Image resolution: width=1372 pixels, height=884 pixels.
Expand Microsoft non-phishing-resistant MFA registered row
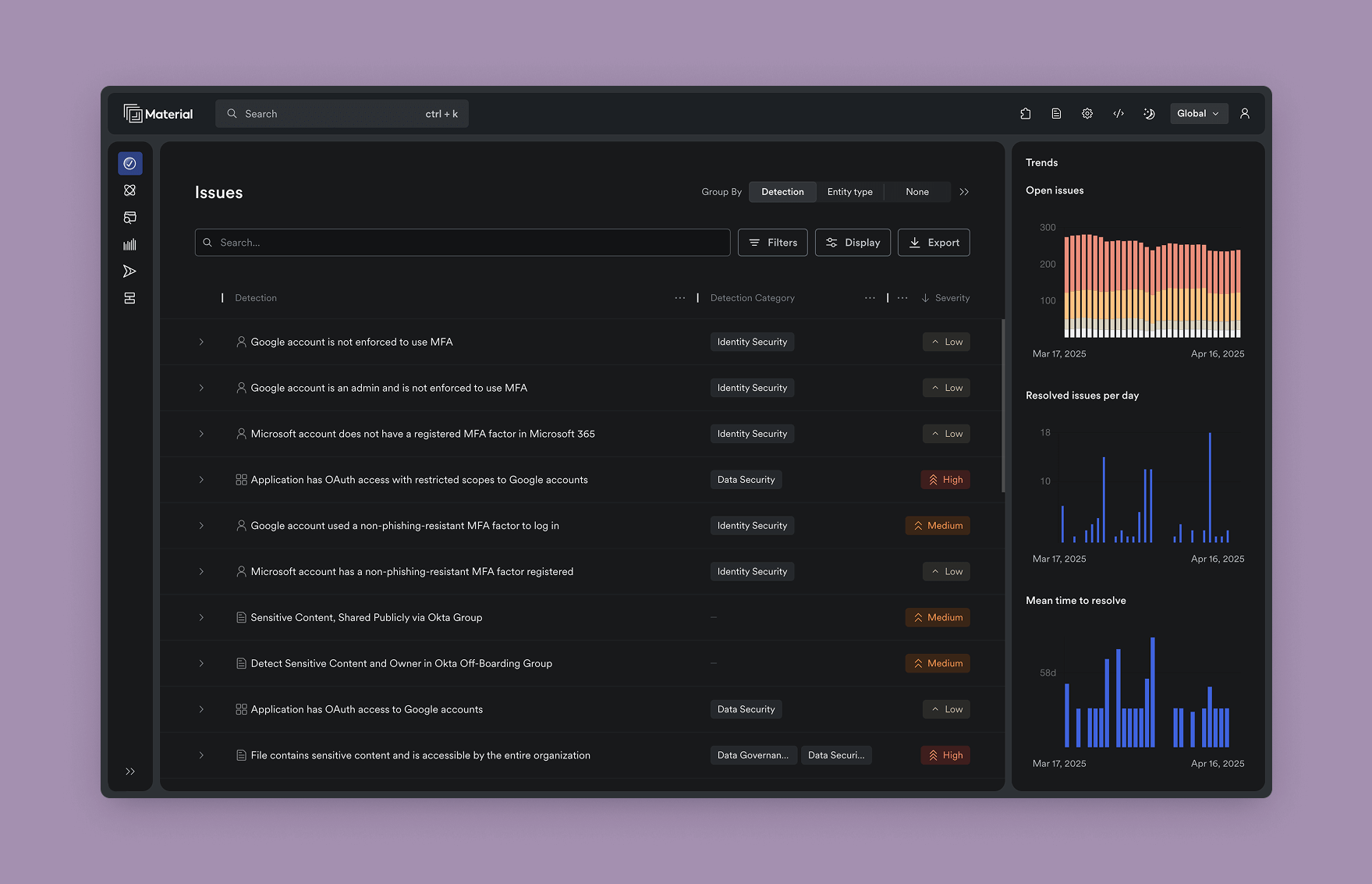(x=201, y=572)
